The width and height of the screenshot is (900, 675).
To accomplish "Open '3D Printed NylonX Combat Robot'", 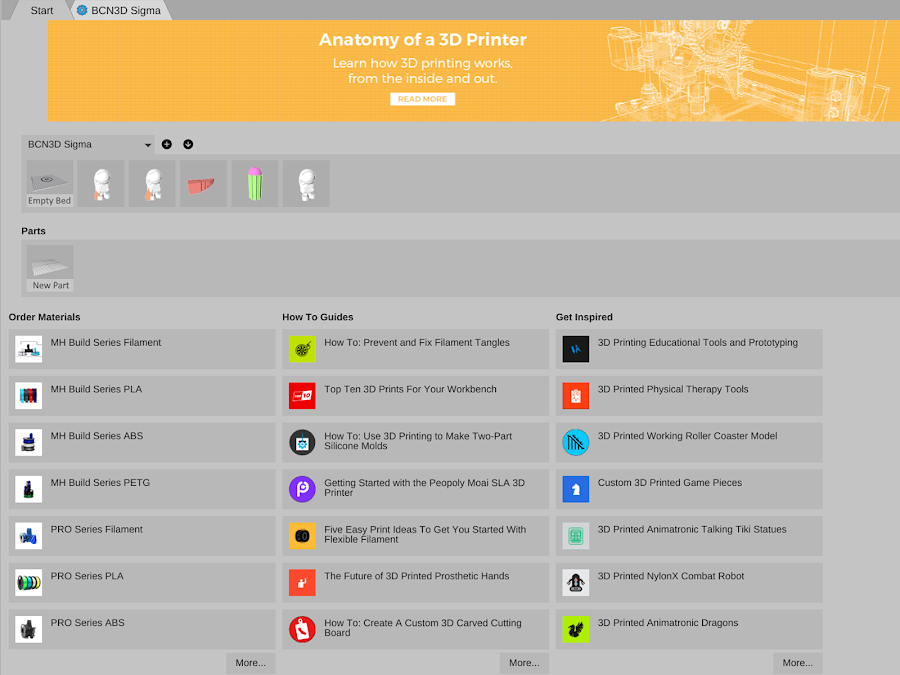I will pyautogui.click(x=670, y=576).
